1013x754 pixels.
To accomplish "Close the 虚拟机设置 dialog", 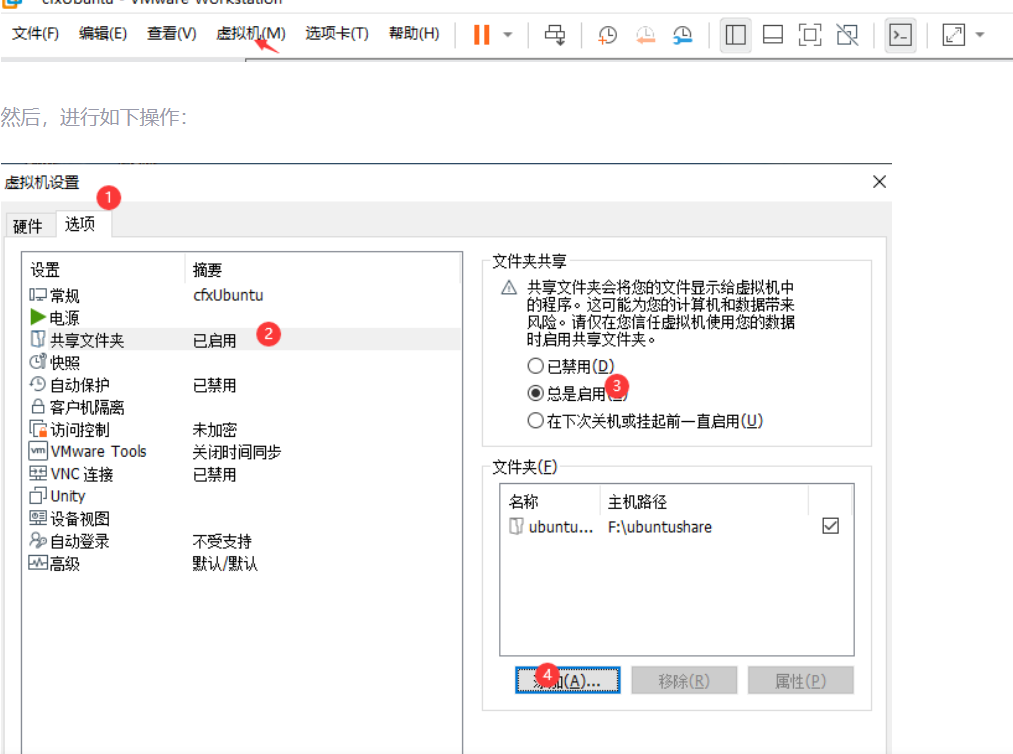I will coord(879,182).
